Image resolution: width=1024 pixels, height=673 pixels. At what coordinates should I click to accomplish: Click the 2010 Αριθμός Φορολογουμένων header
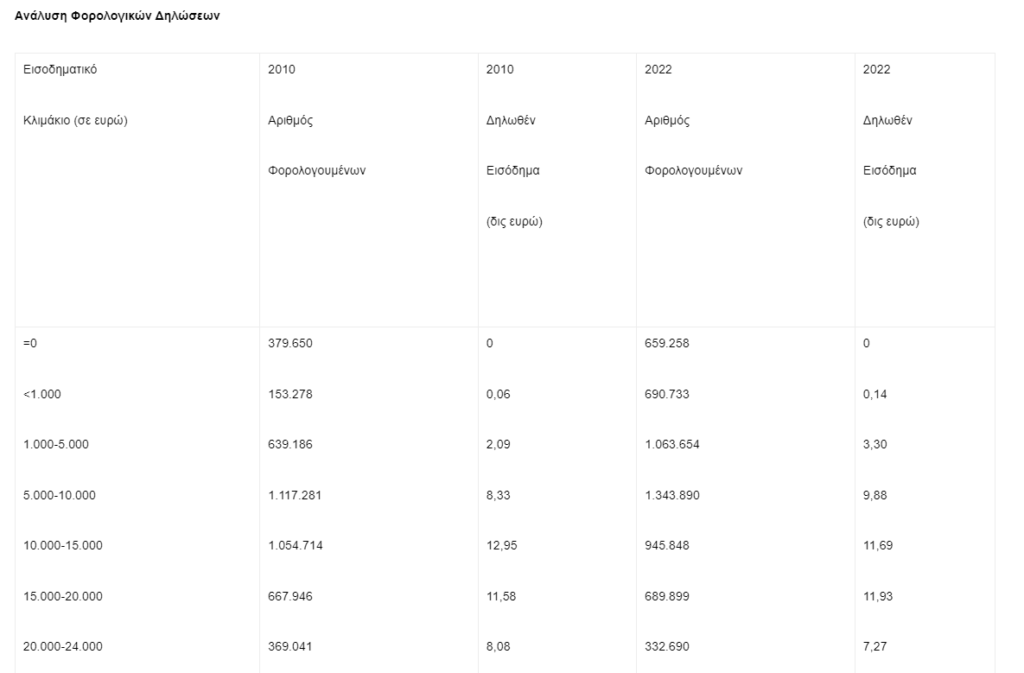pyautogui.click(x=369, y=190)
